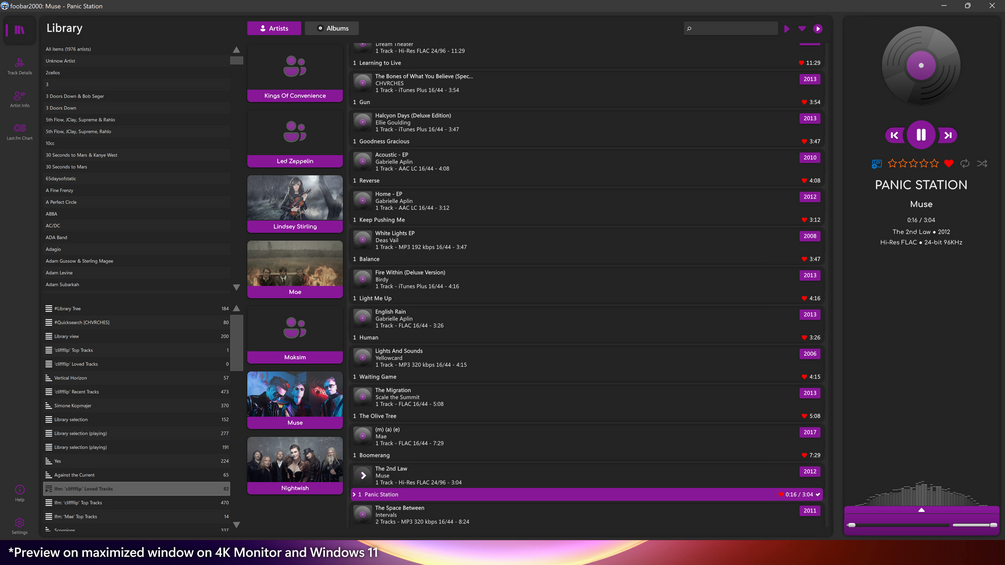
Task: Skip to next track
Action: (948, 135)
